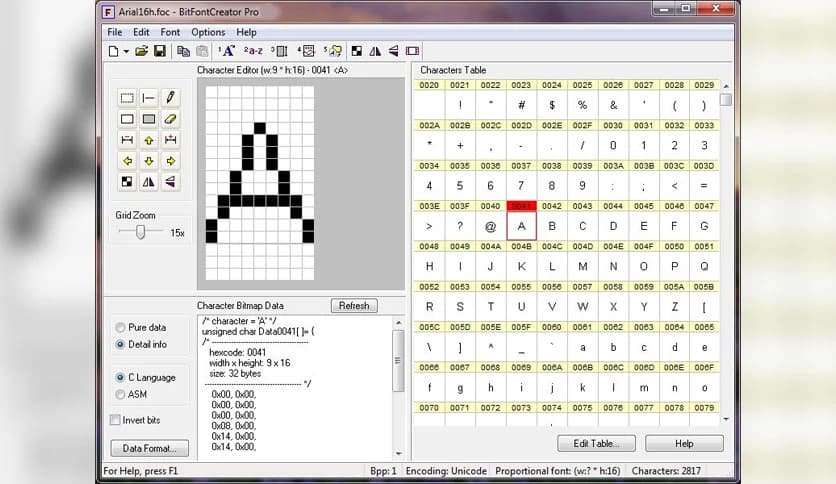Select the empty rectangle tool

127,119
